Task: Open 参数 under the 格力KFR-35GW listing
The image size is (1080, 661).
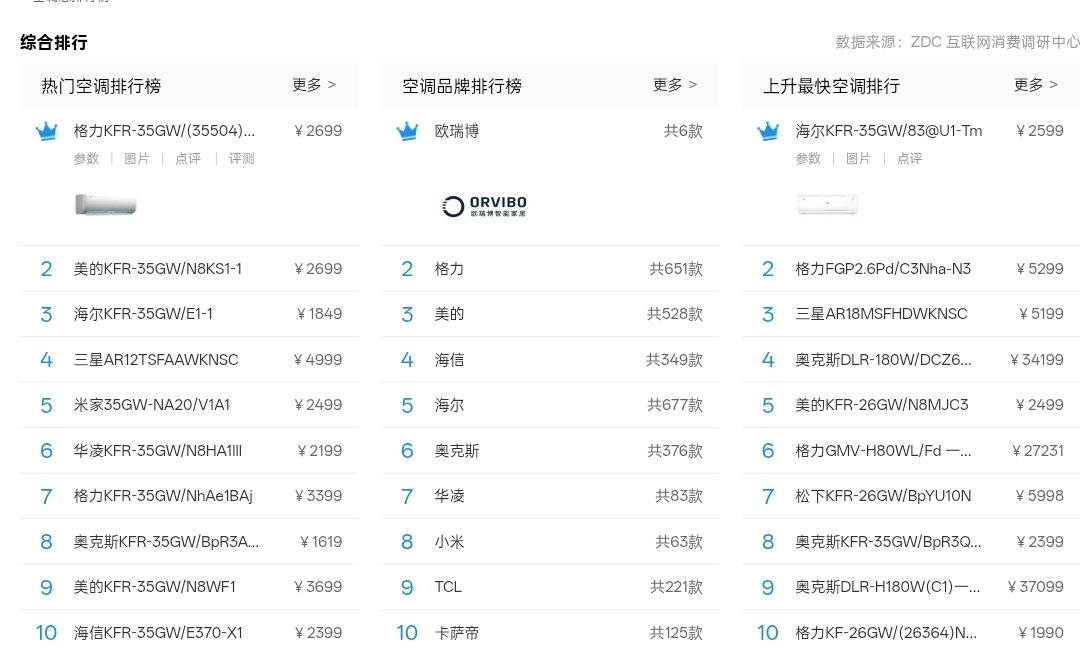Action: (x=86, y=158)
